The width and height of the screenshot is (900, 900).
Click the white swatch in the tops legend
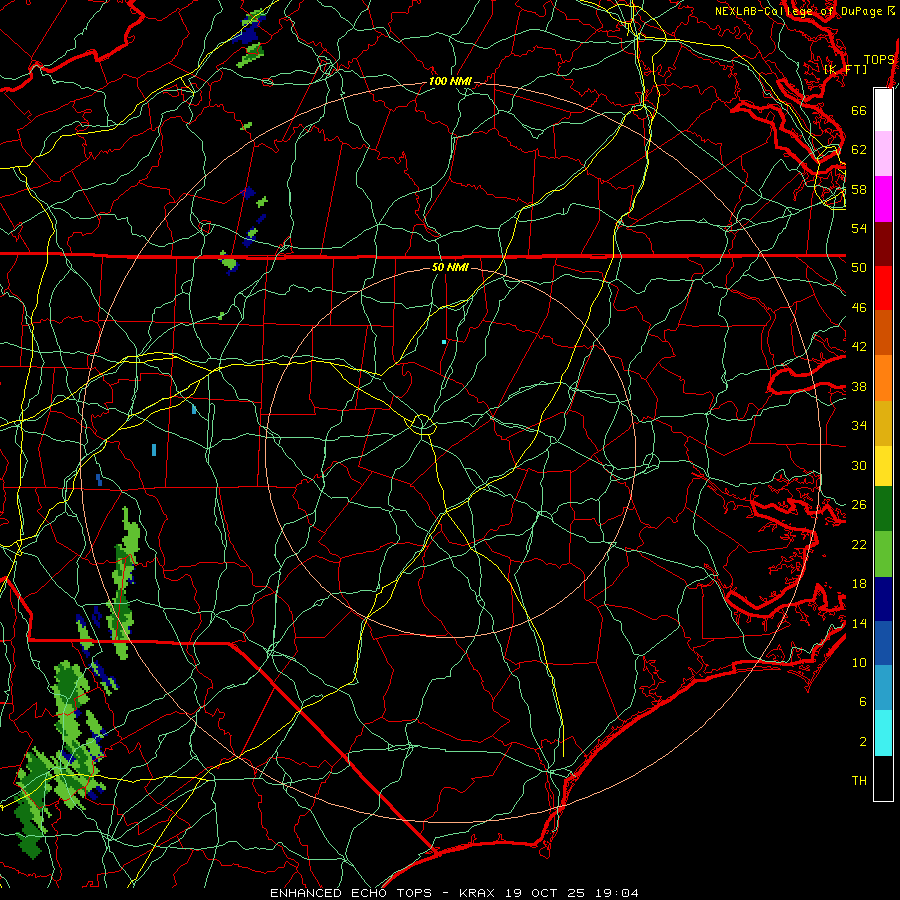[883, 110]
